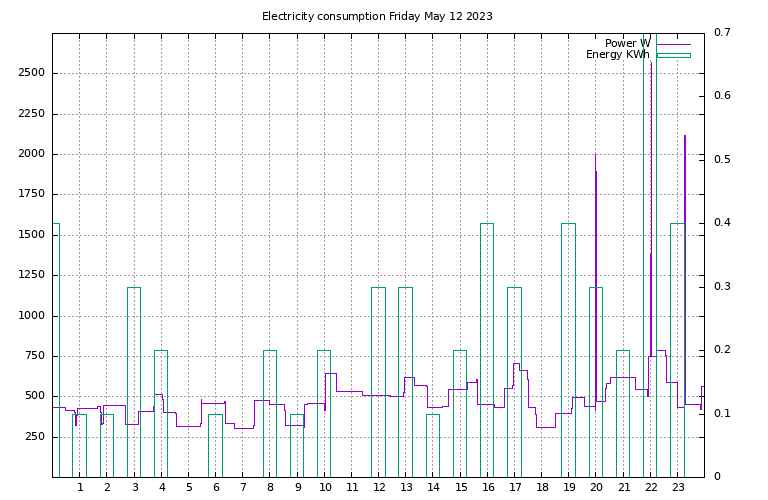Viewport: 768px width, 500px height.
Task: Click the 250 label on left axis
Action: (35, 436)
